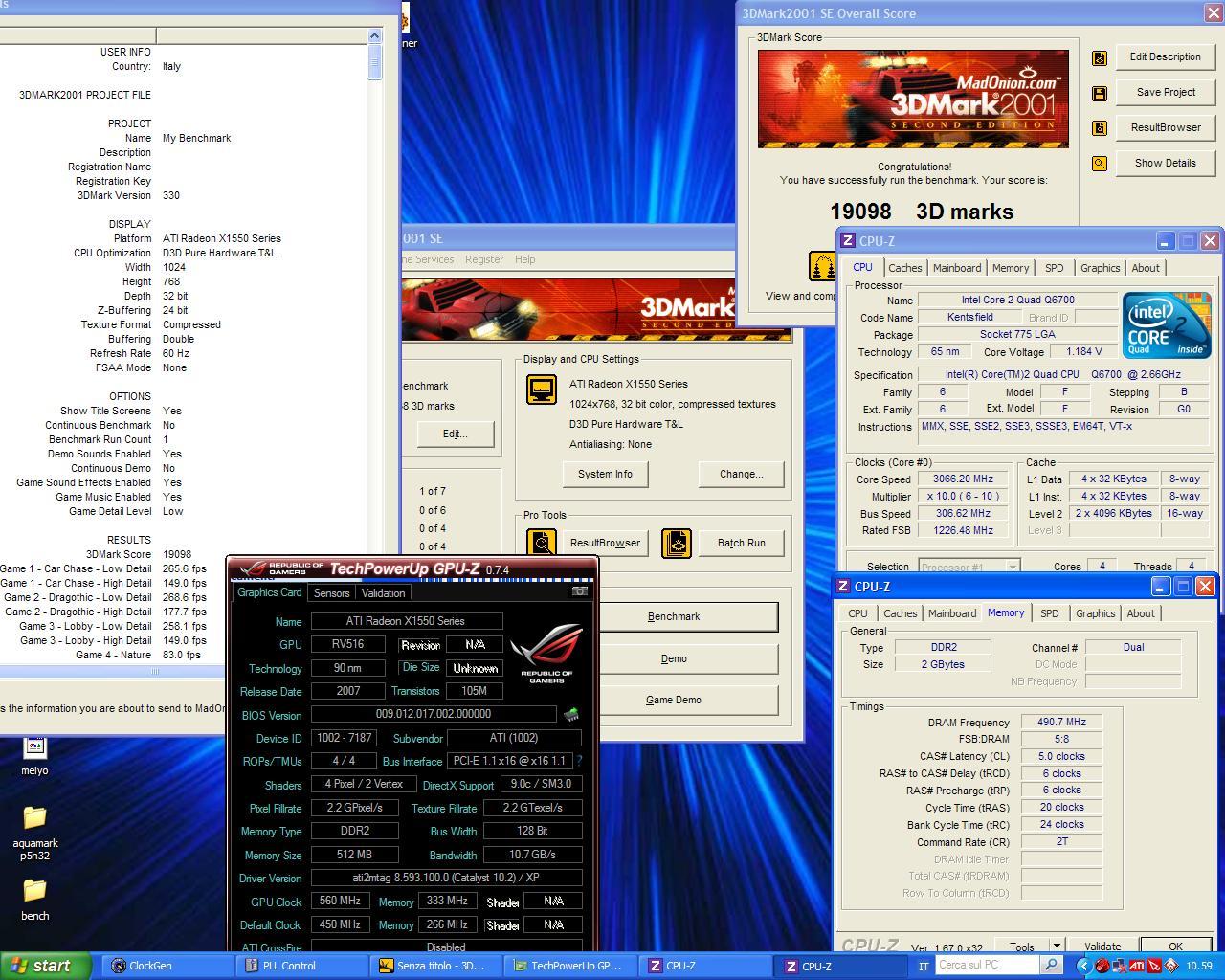The height and width of the screenshot is (980, 1225).
Task: Click the network connection tray icon
Action: 1120,966
